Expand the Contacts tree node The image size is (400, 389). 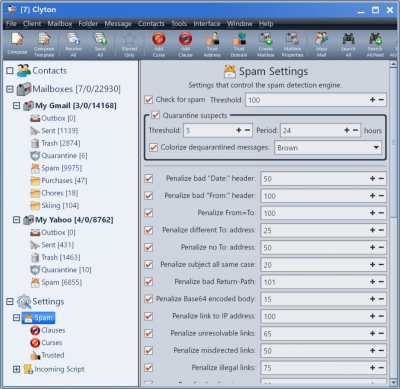(10, 71)
